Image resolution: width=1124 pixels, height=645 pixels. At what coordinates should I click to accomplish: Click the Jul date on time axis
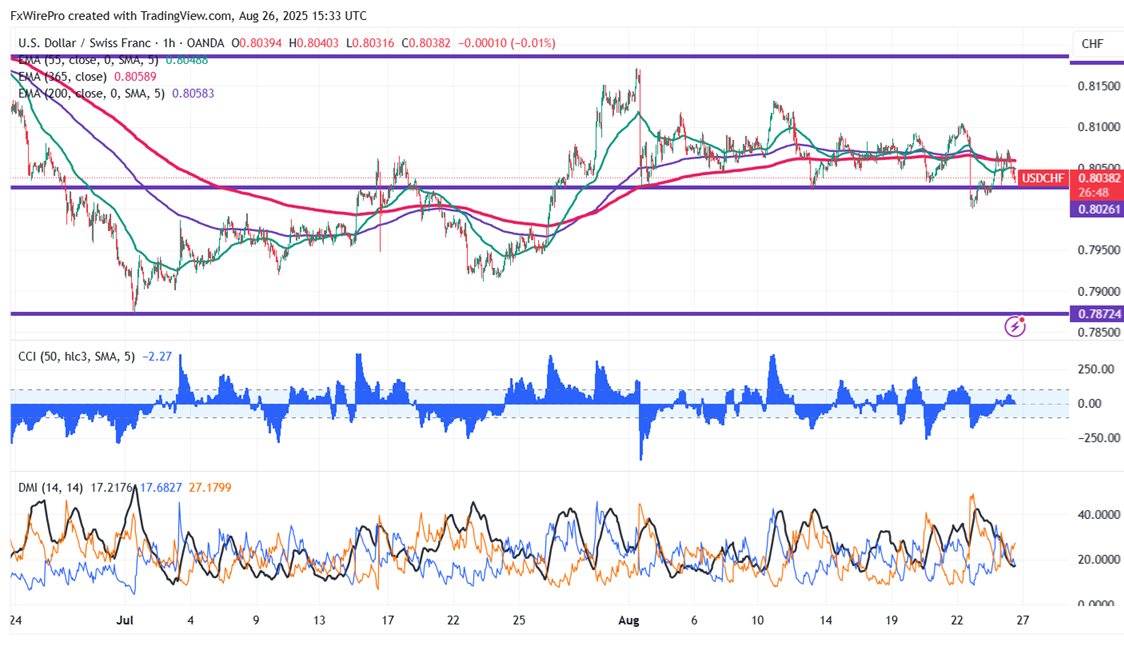[x=126, y=621]
